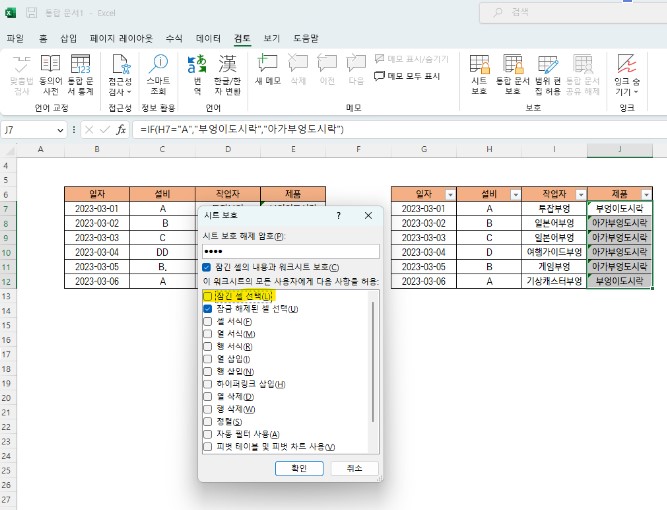
Task: Open the filter dropdown for 제품 in column J
Action: pos(646,195)
